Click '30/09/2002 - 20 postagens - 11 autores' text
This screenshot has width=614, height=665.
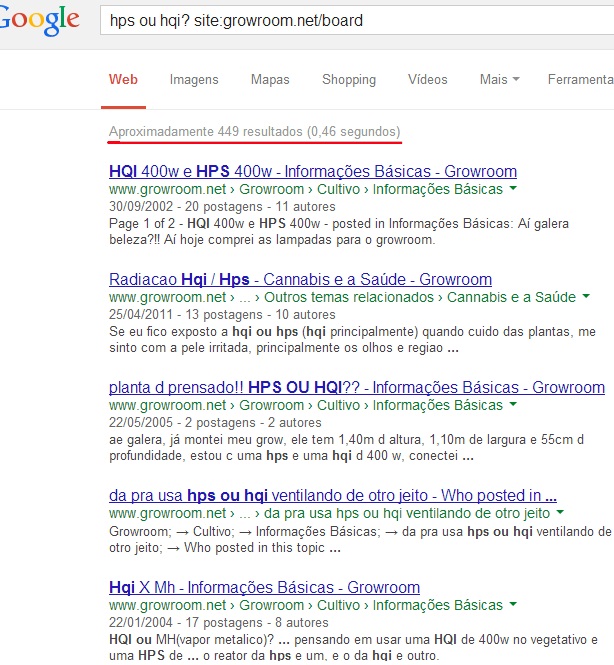(222, 207)
